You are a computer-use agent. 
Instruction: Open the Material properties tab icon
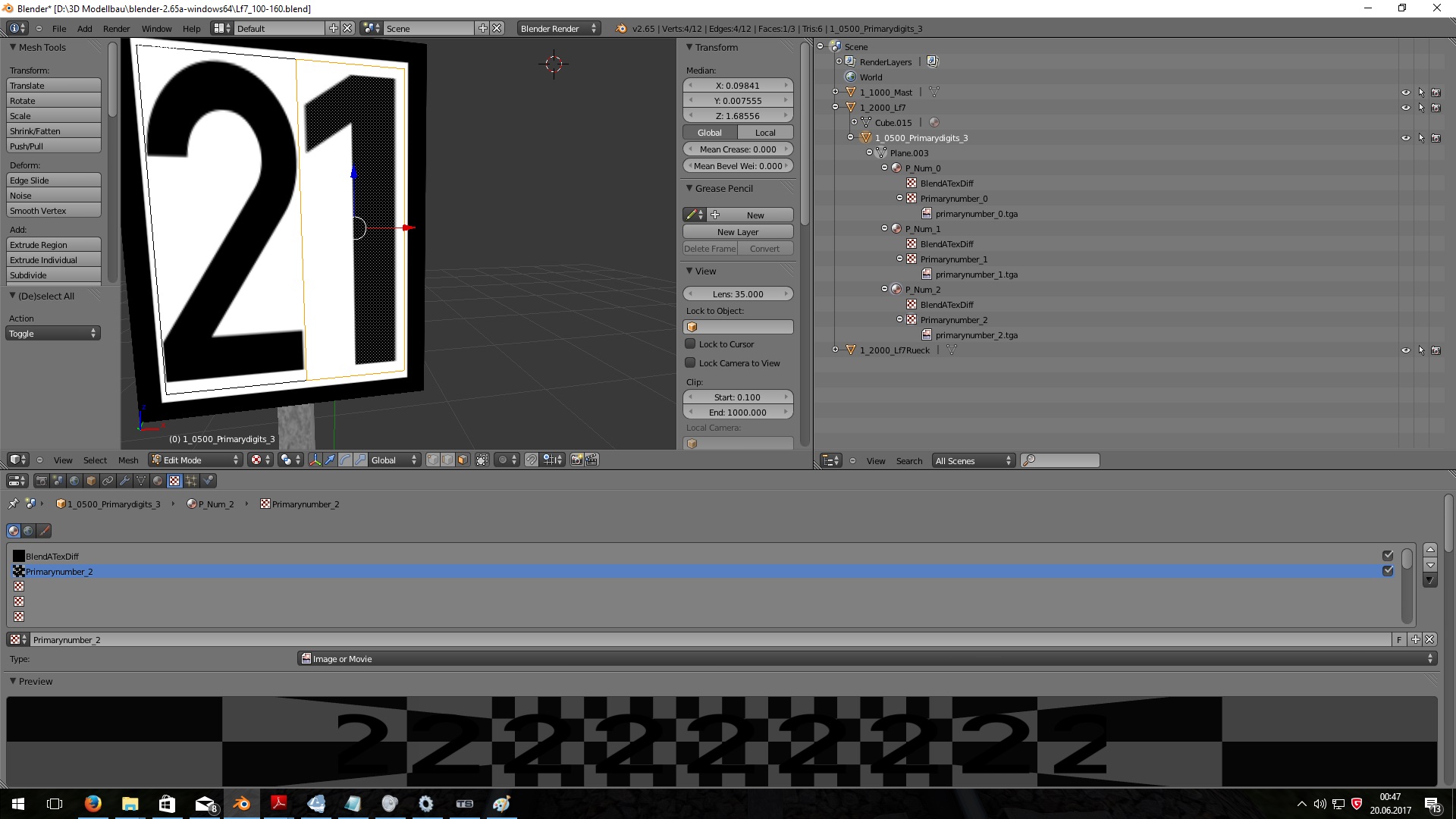158,481
